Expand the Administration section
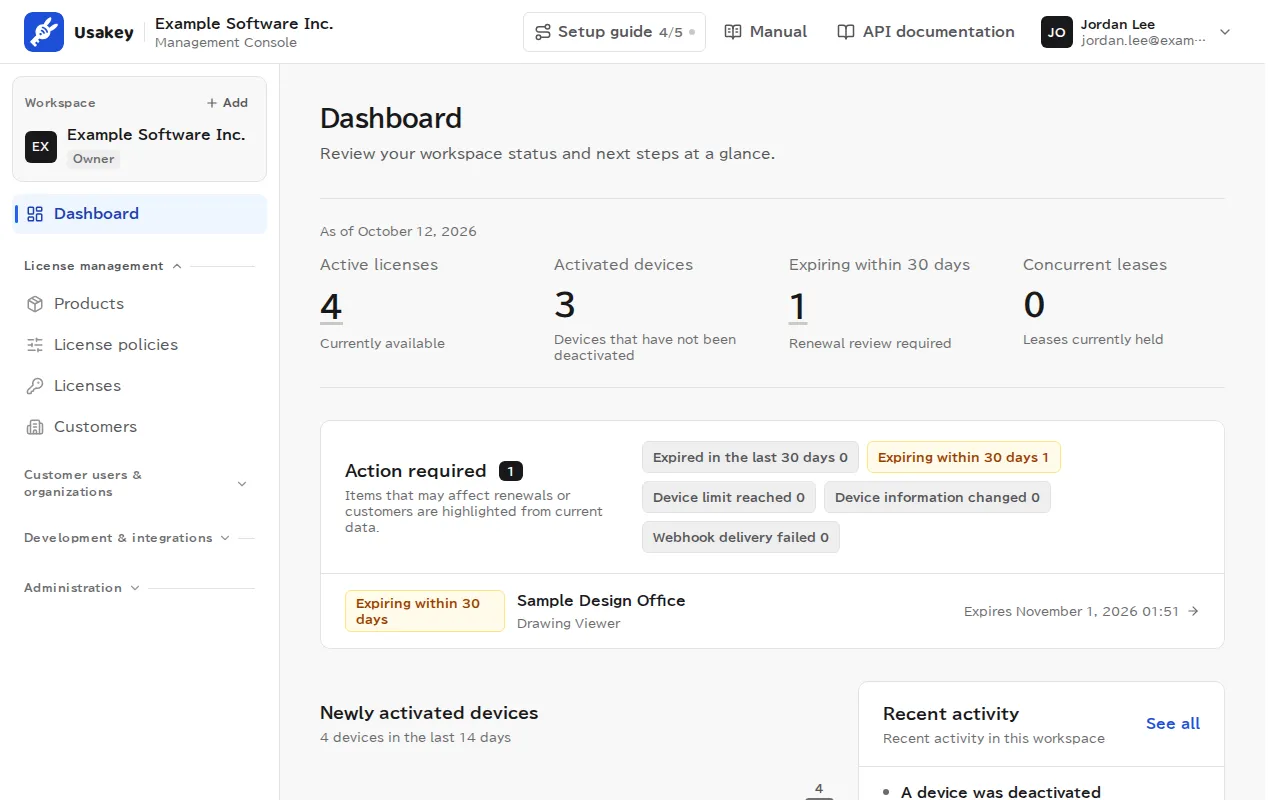 point(139,588)
